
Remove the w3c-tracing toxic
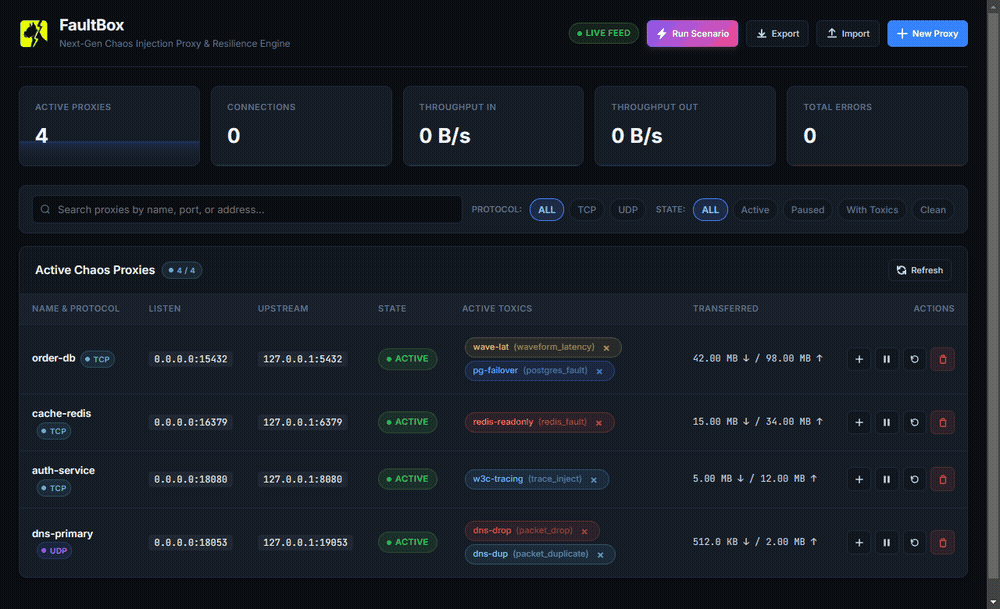point(594,480)
